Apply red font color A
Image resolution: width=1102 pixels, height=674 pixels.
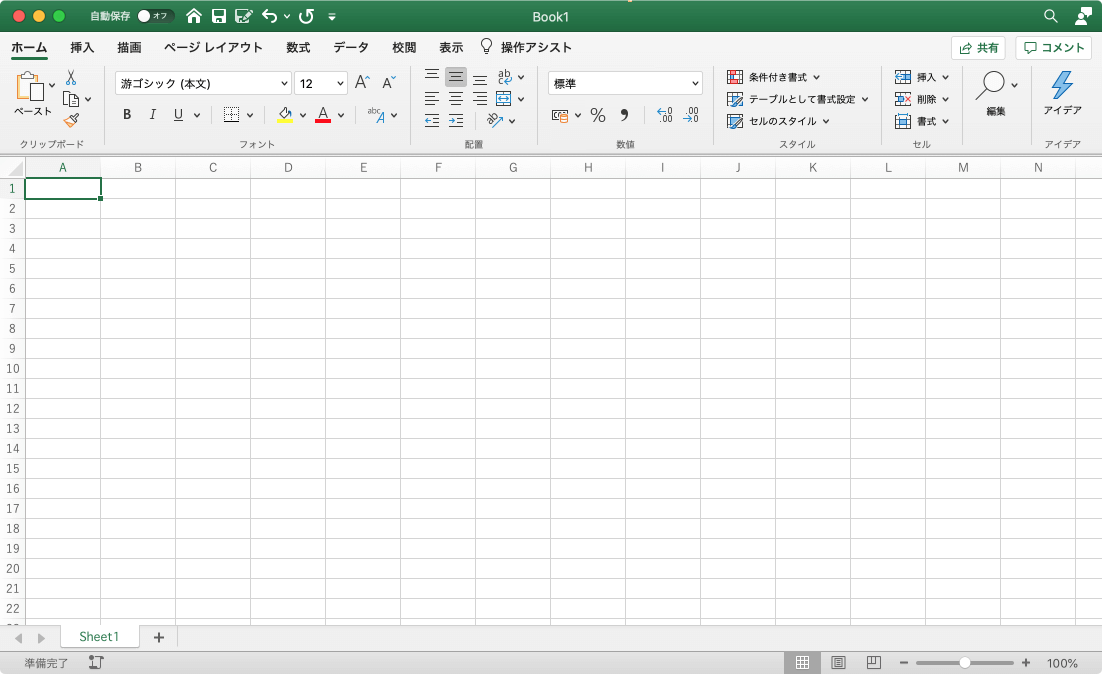(323, 115)
